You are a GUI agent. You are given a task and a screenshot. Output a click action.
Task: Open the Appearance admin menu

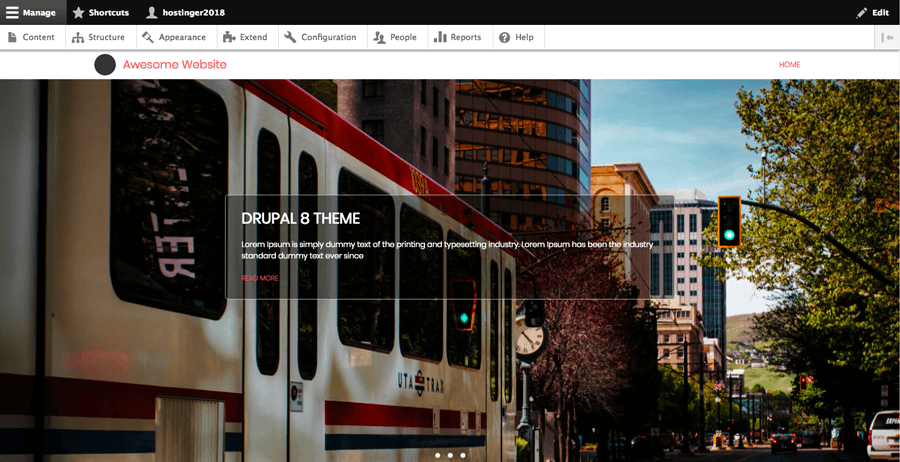[x=174, y=37]
